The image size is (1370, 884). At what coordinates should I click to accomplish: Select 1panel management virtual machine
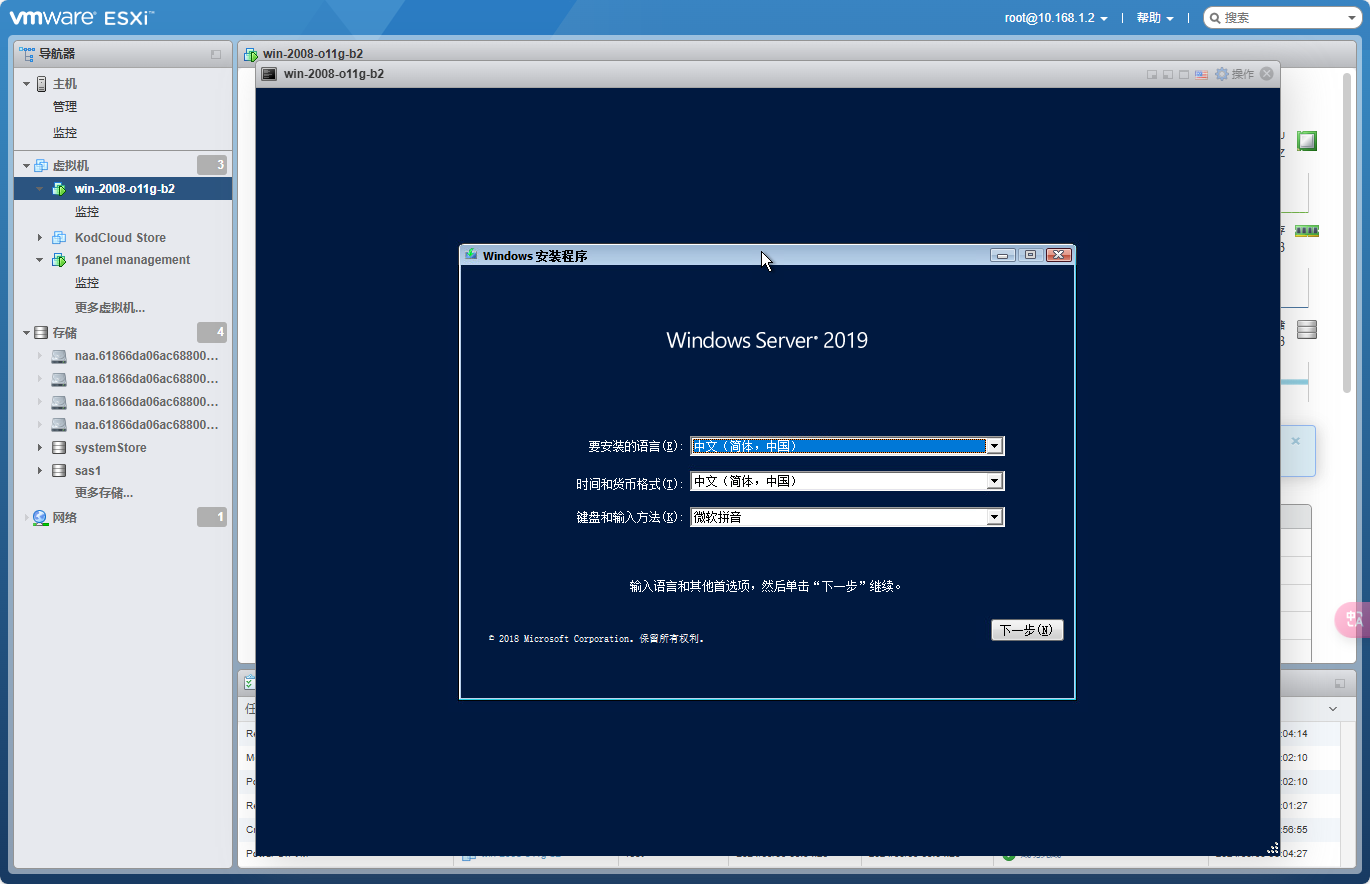(x=132, y=260)
